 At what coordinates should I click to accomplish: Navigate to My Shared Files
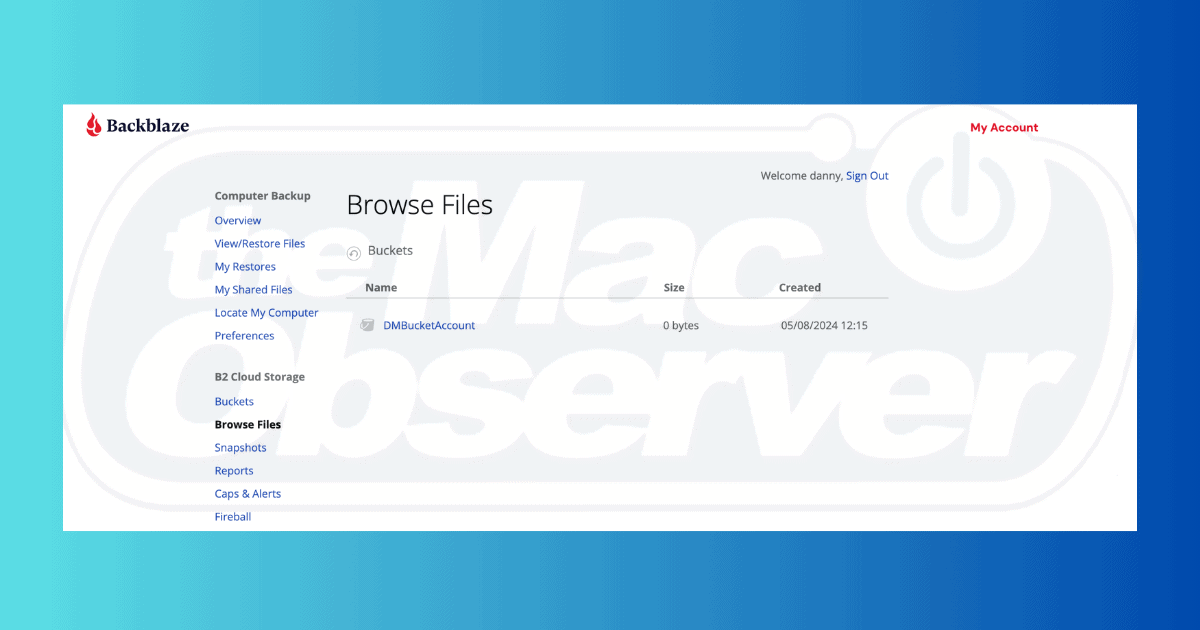pyautogui.click(x=254, y=290)
